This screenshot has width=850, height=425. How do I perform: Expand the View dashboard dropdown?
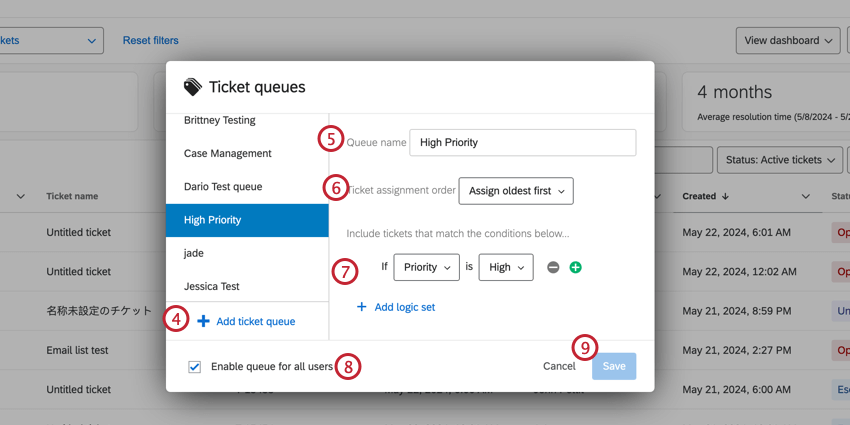click(788, 41)
